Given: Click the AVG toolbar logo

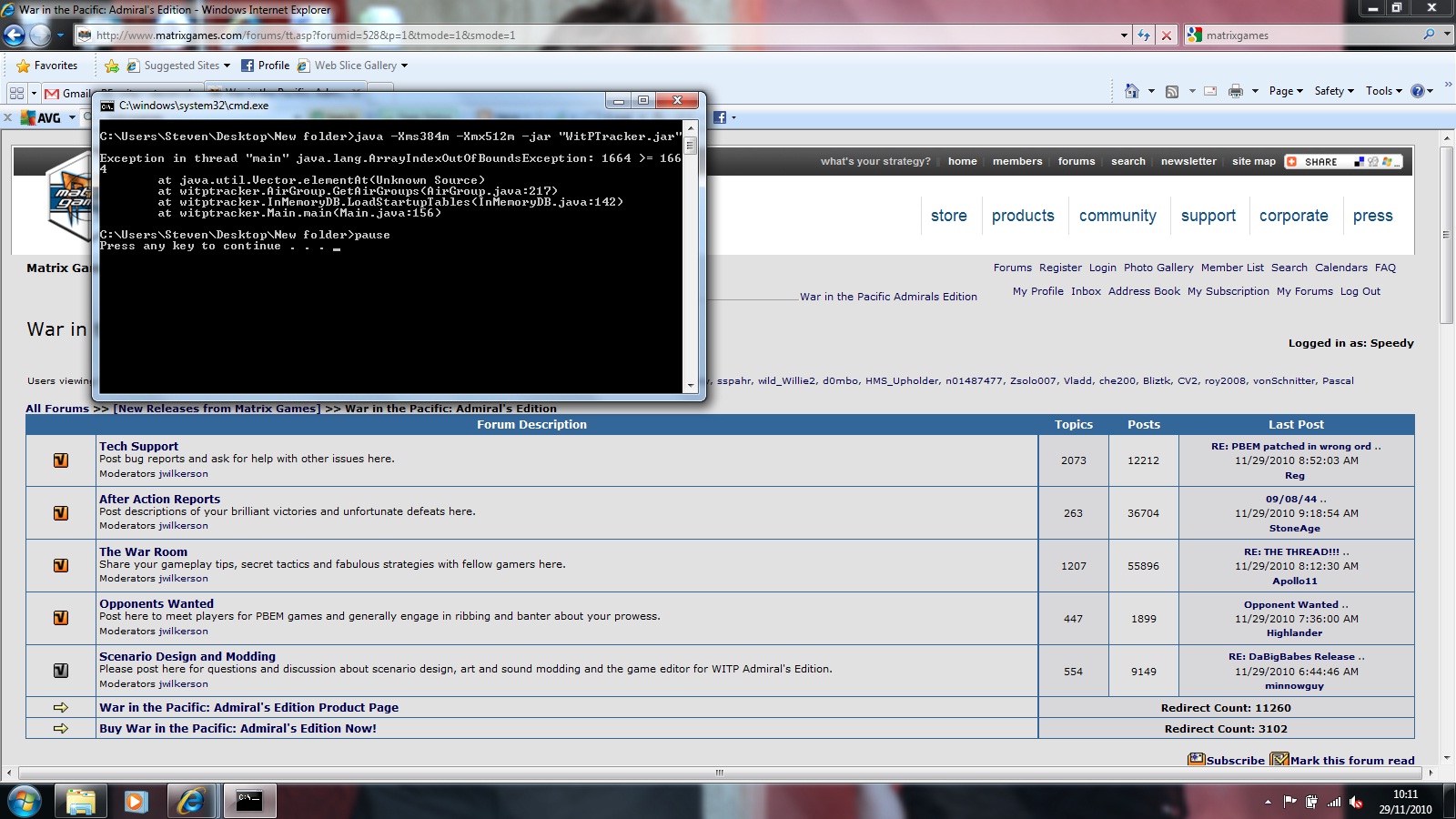Looking at the screenshot, I should (x=41, y=117).
